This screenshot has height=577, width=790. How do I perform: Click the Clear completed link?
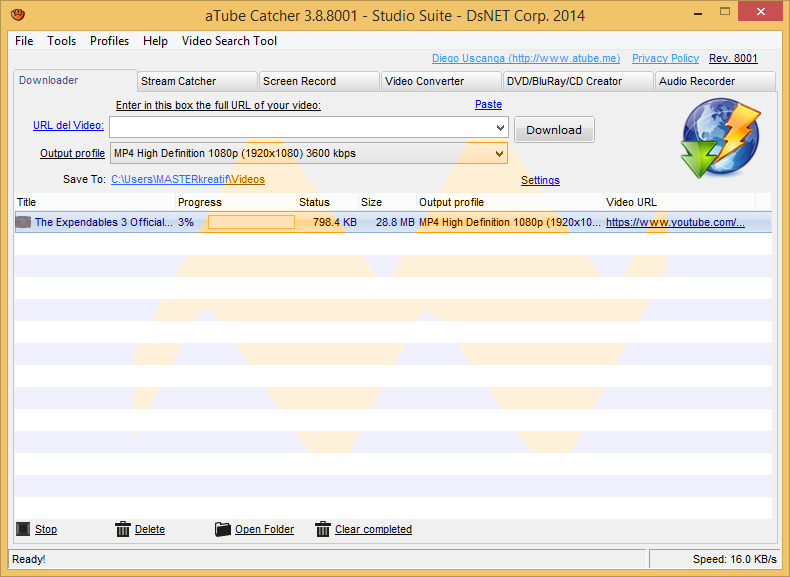tap(373, 529)
